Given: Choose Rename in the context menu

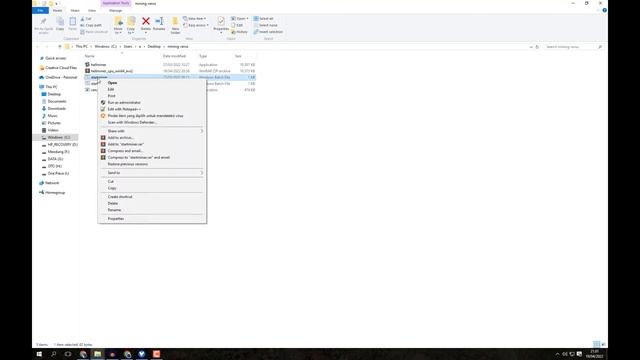Looking at the screenshot, I should pyautogui.click(x=152, y=210).
